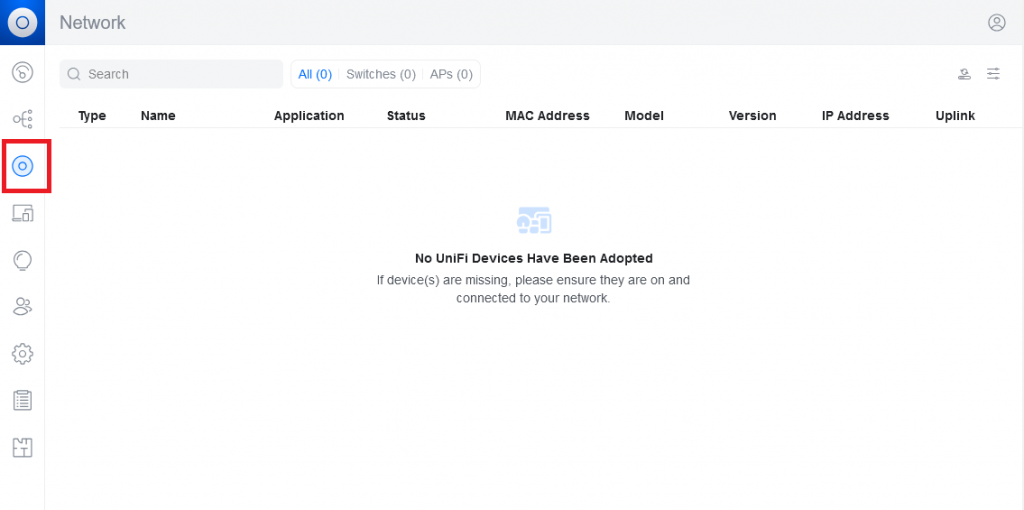Open the floor plan map icon in sidebar

(23, 447)
